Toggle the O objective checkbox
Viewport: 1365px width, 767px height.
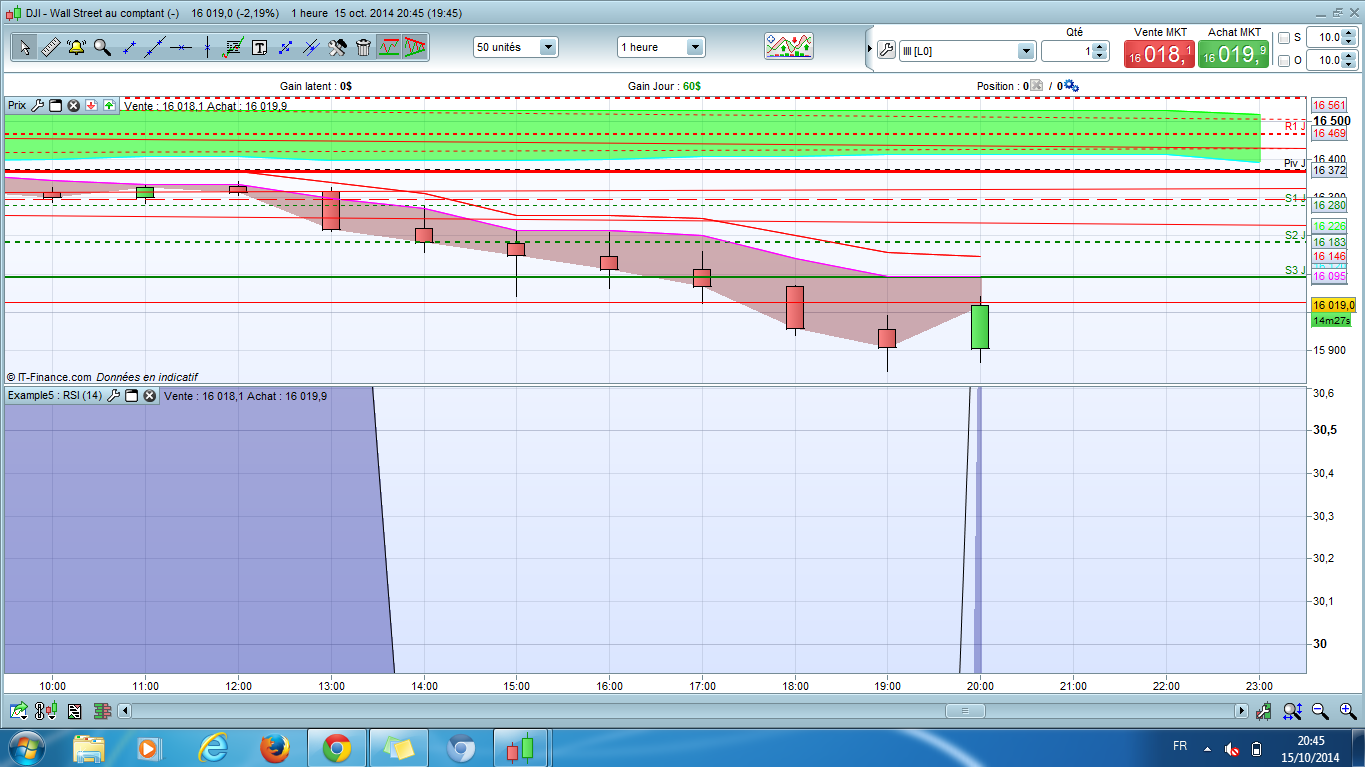(1284, 61)
